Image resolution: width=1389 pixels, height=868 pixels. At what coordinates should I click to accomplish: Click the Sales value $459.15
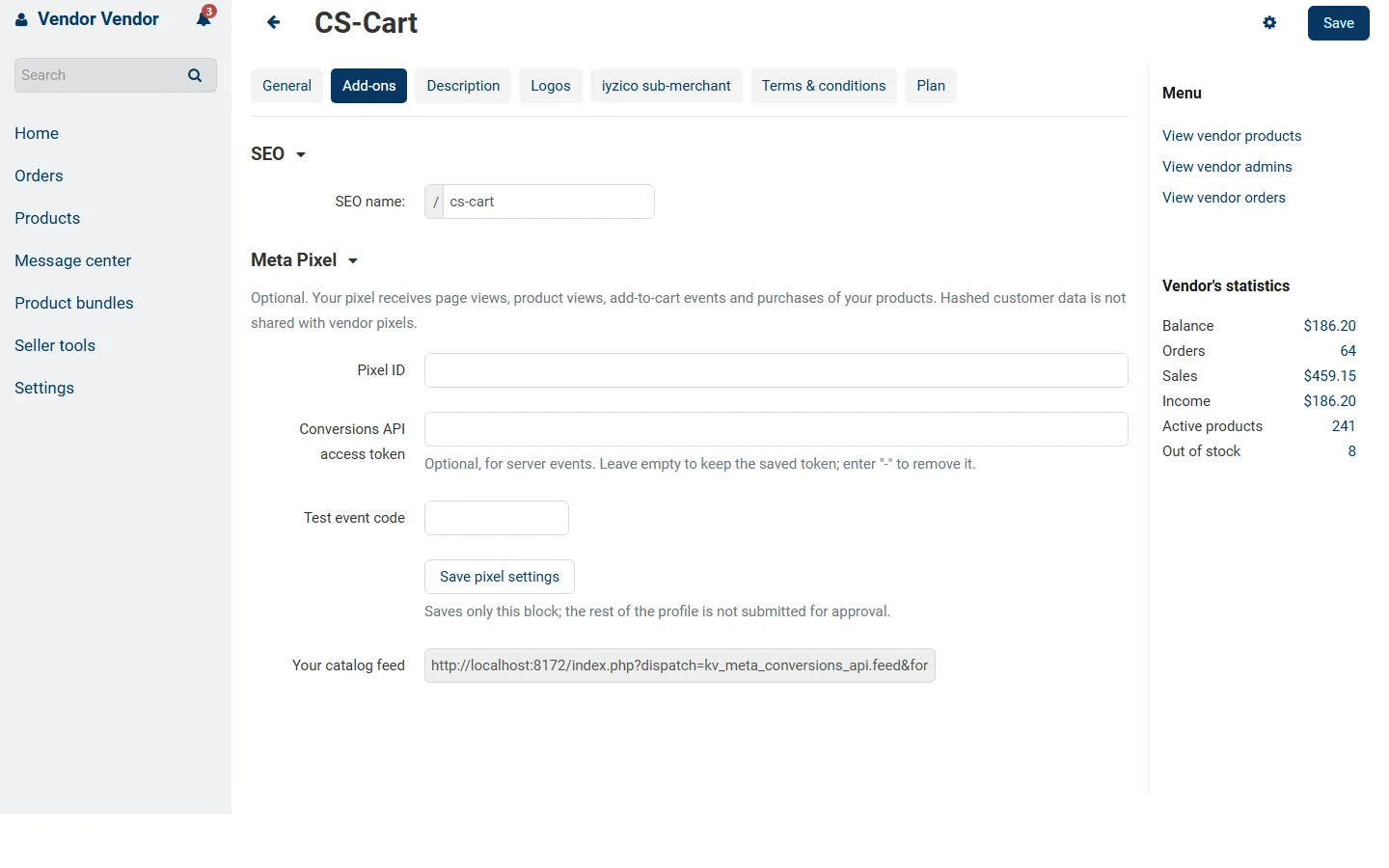coord(1329,376)
